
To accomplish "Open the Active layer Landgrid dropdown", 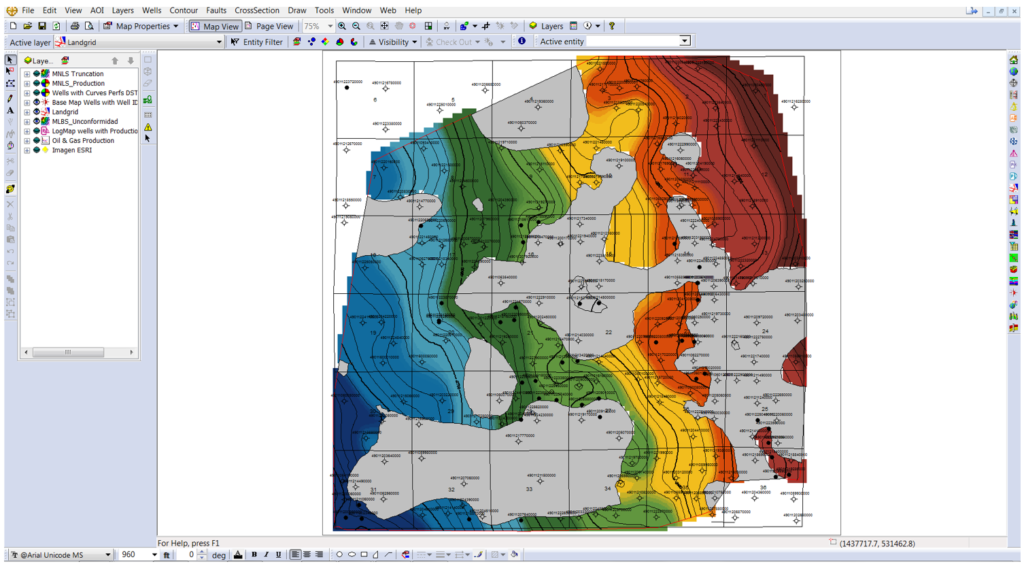I will pos(219,42).
